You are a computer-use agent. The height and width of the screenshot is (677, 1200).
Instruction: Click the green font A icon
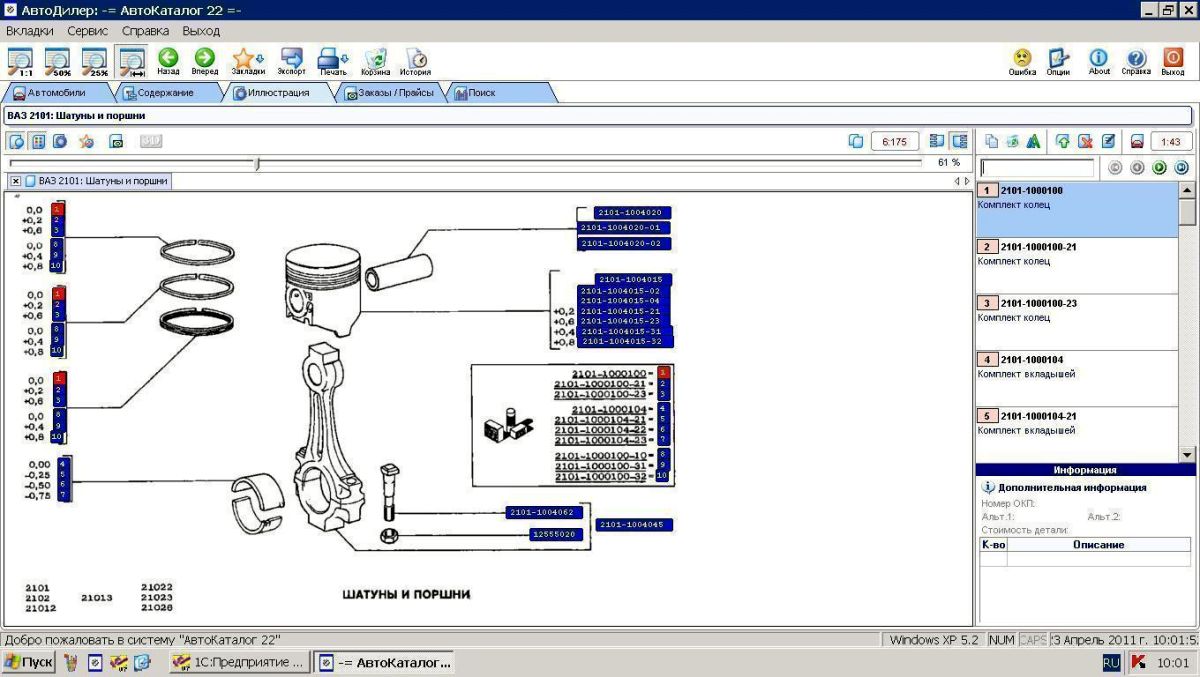1033,141
